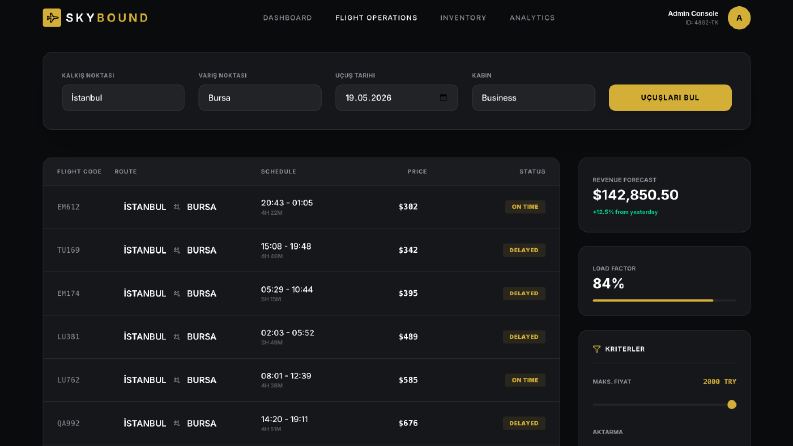793x446 pixels.
Task: Click the Schedule column header
Action: 279,172
